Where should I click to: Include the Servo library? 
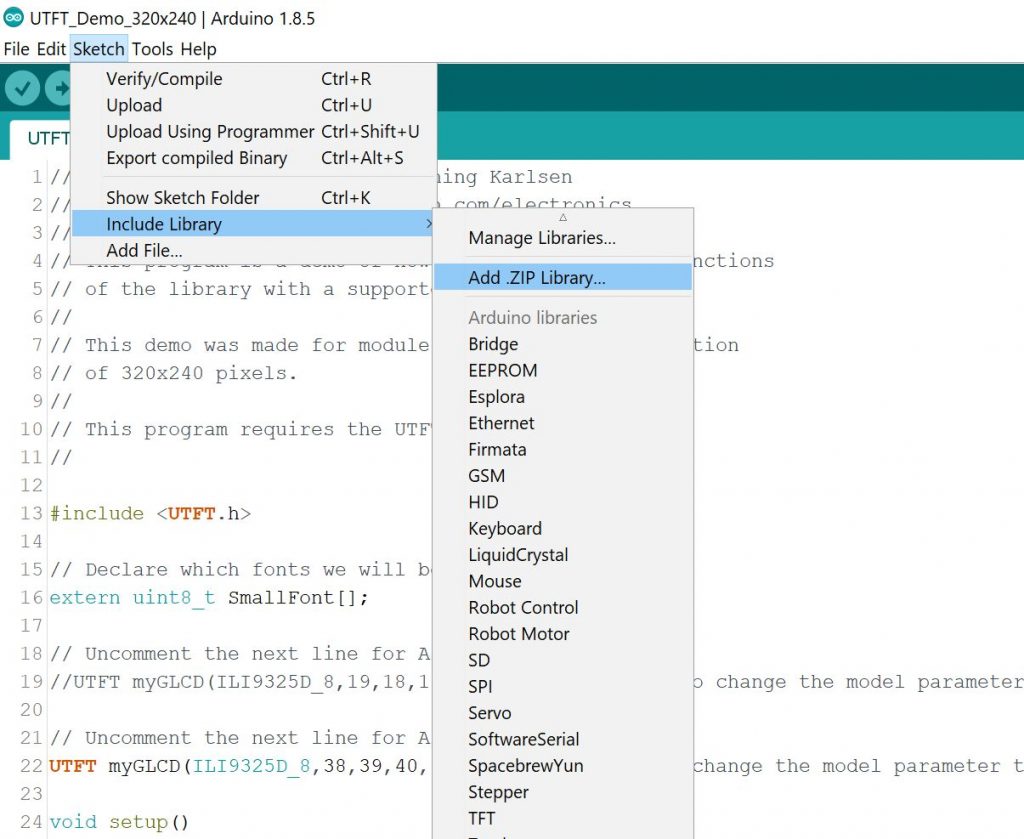pyautogui.click(x=490, y=712)
